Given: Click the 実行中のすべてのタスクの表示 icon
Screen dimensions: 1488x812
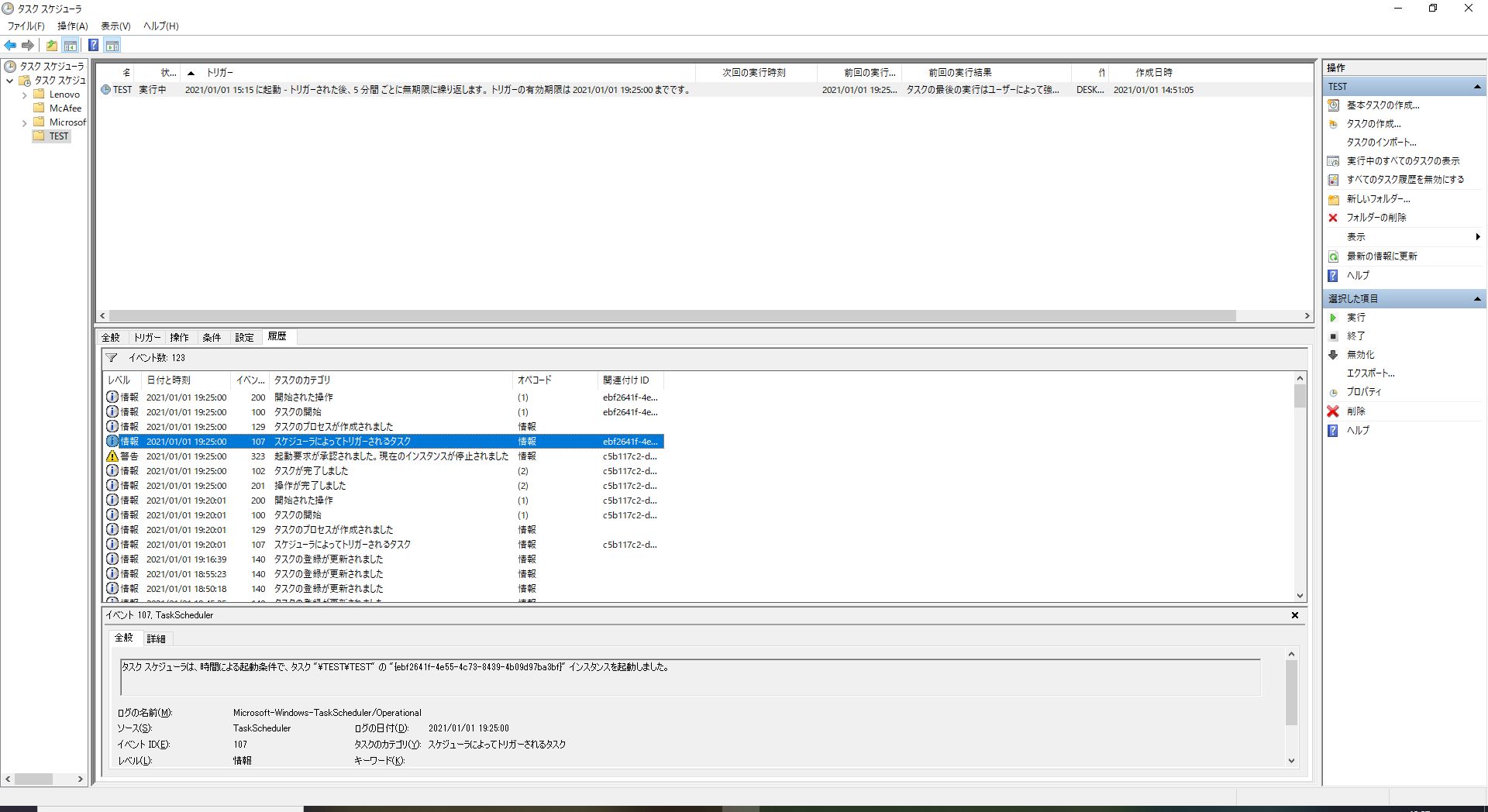Looking at the screenshot, I should pos(1333,161).
